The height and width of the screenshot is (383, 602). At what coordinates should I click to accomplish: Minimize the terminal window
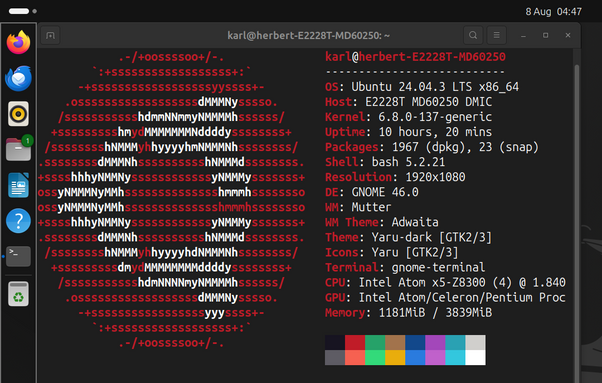tap(523, 35)
